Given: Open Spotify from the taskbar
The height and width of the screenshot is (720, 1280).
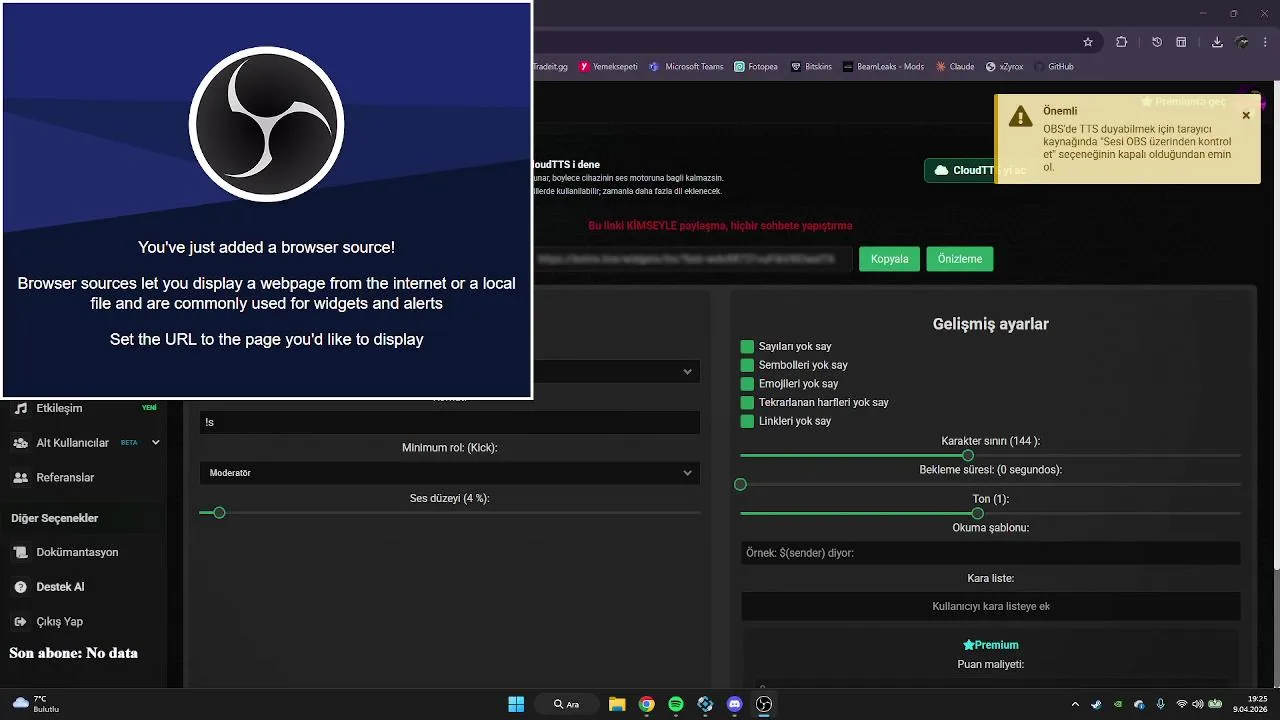Looking at the screenshot, I should pos(676,704).
